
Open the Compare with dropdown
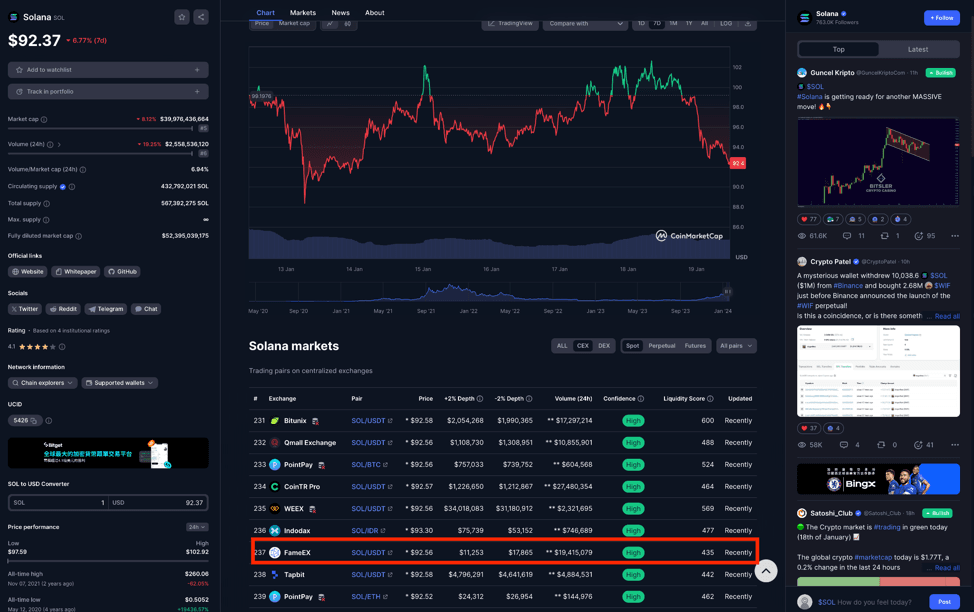585,23
